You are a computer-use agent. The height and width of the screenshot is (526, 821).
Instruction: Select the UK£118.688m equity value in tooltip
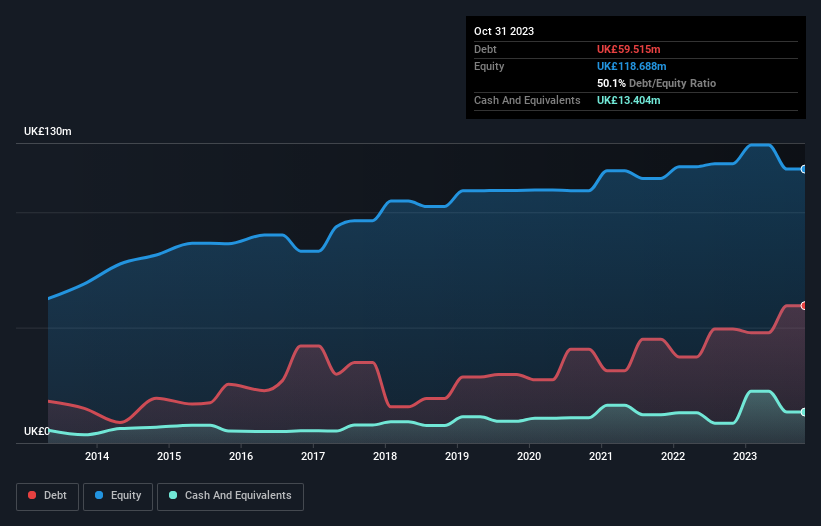point(633,66)
